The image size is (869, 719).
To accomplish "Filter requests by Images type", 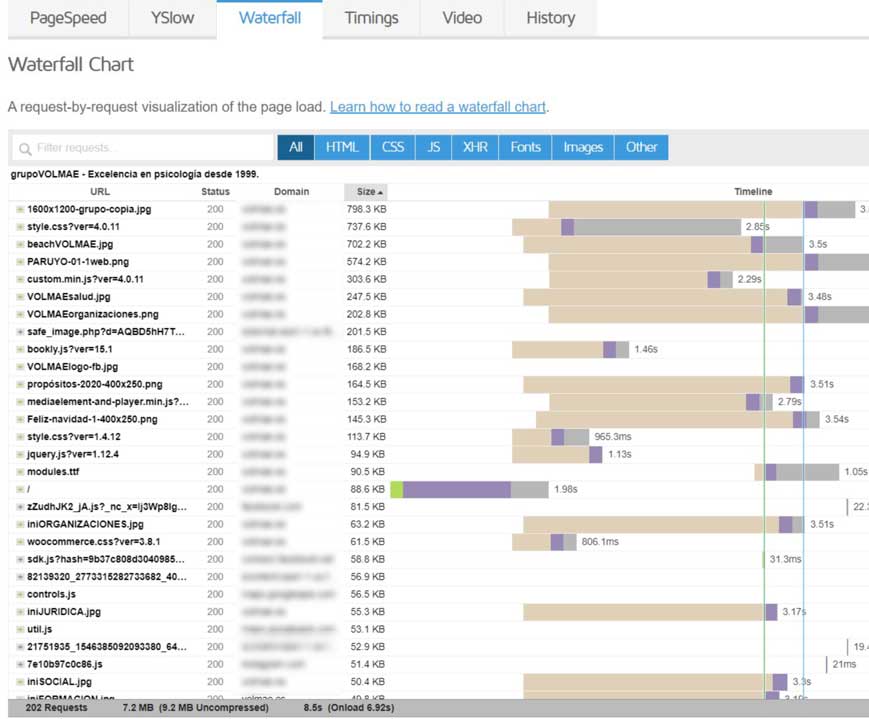I will [582, 147].
